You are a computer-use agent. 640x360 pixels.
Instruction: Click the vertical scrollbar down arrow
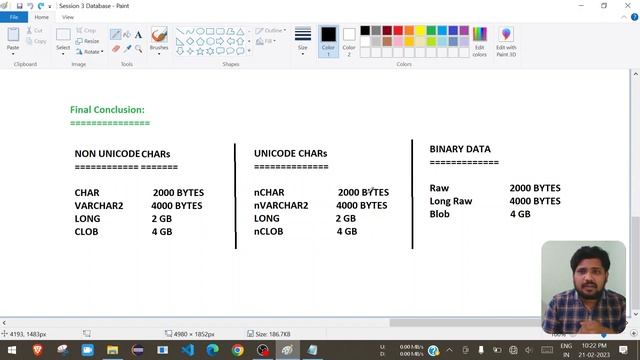click(636, 314)
